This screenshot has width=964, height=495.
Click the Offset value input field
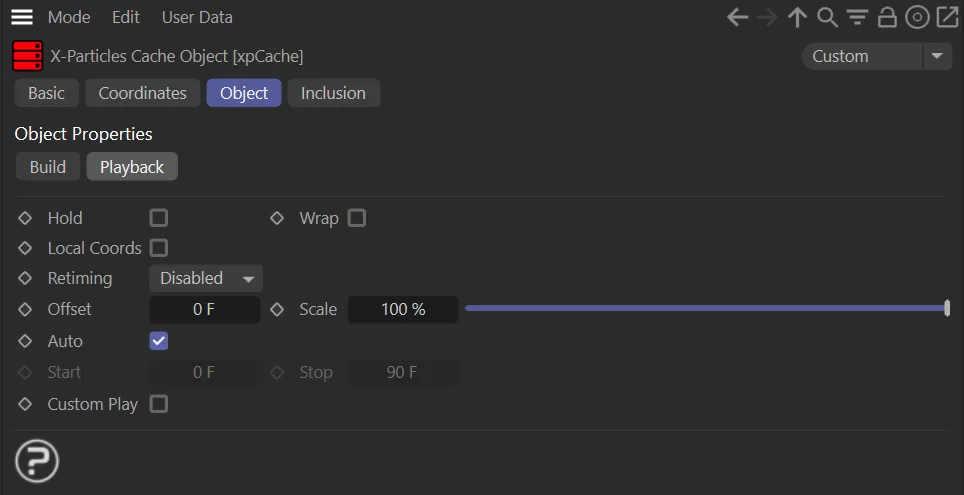point(204,310)
